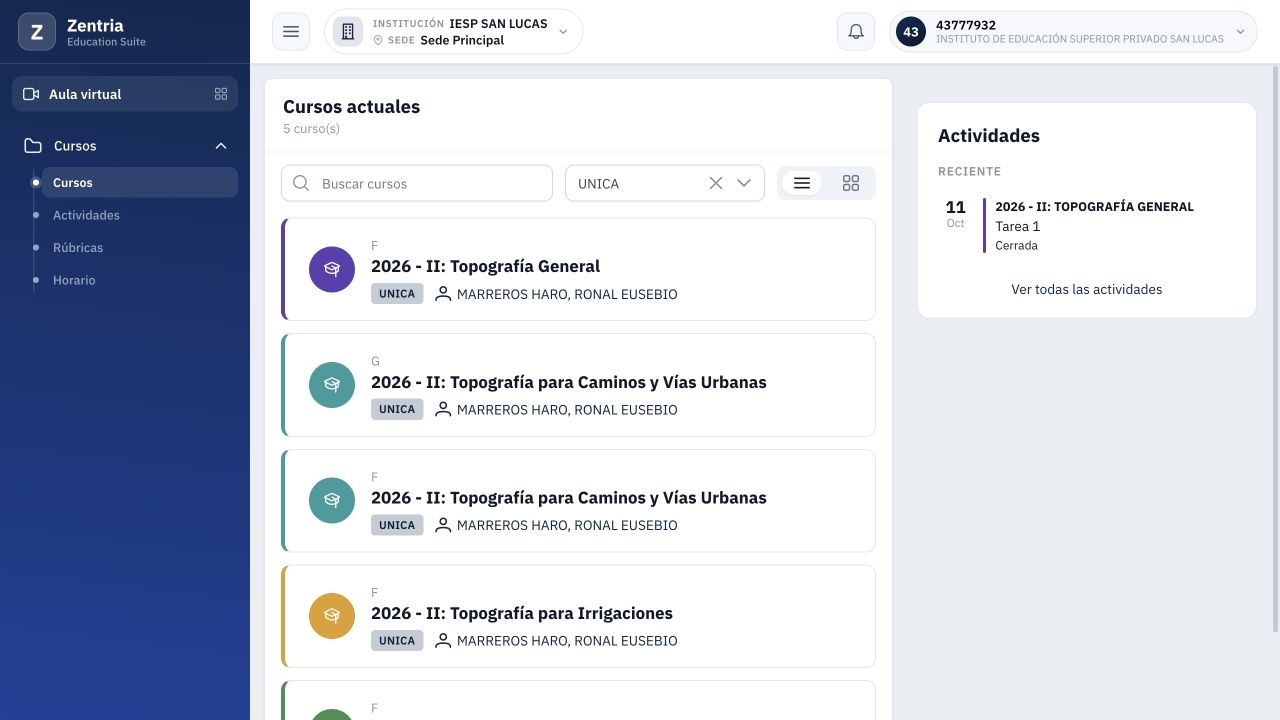This screenshot has width=1280, height=720.
Task: Open Horario in the sidebar
Action: (x=74, y=280)
